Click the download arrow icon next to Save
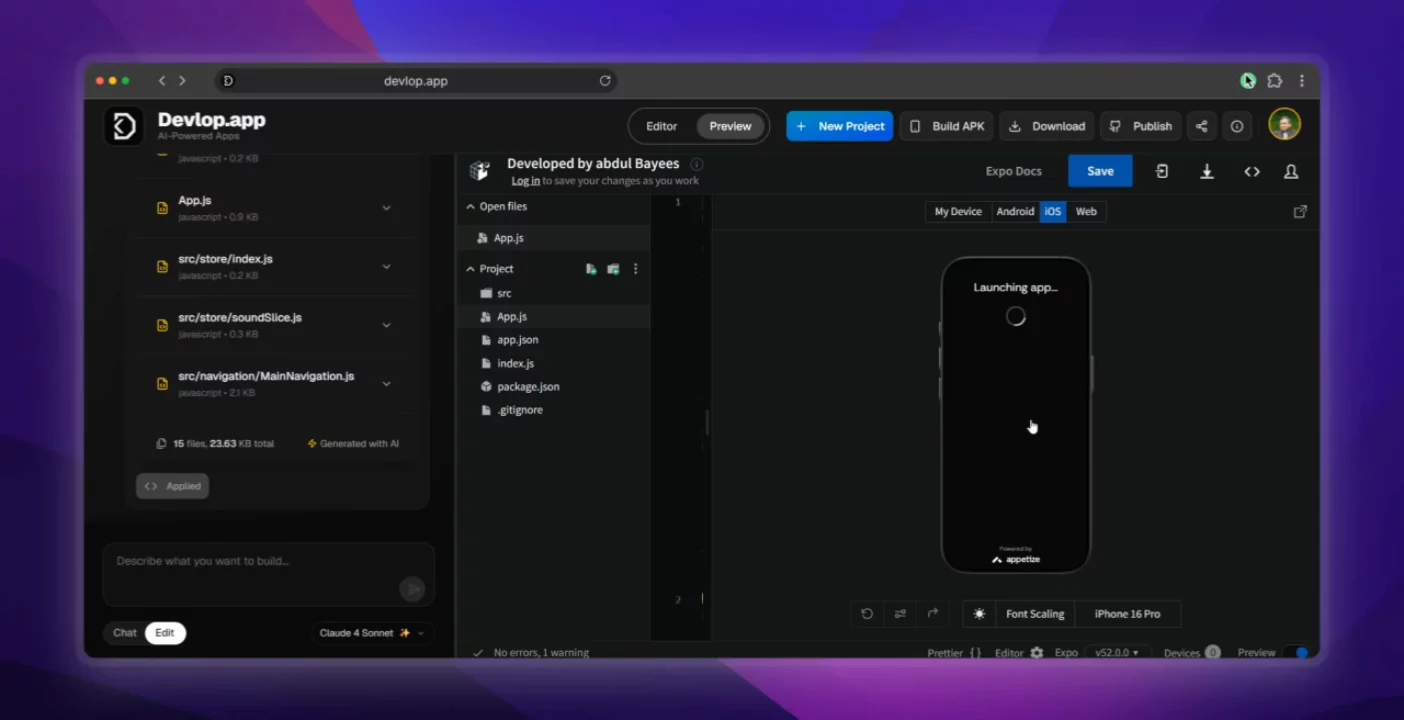1404x720 pixels. tap(1207, 171)
